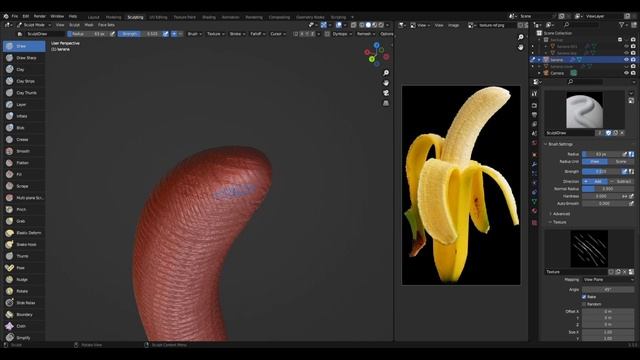Open the Cursor dropdown in tool header
The height and width of the screenshot is (360, 640).
coord(278,34)
